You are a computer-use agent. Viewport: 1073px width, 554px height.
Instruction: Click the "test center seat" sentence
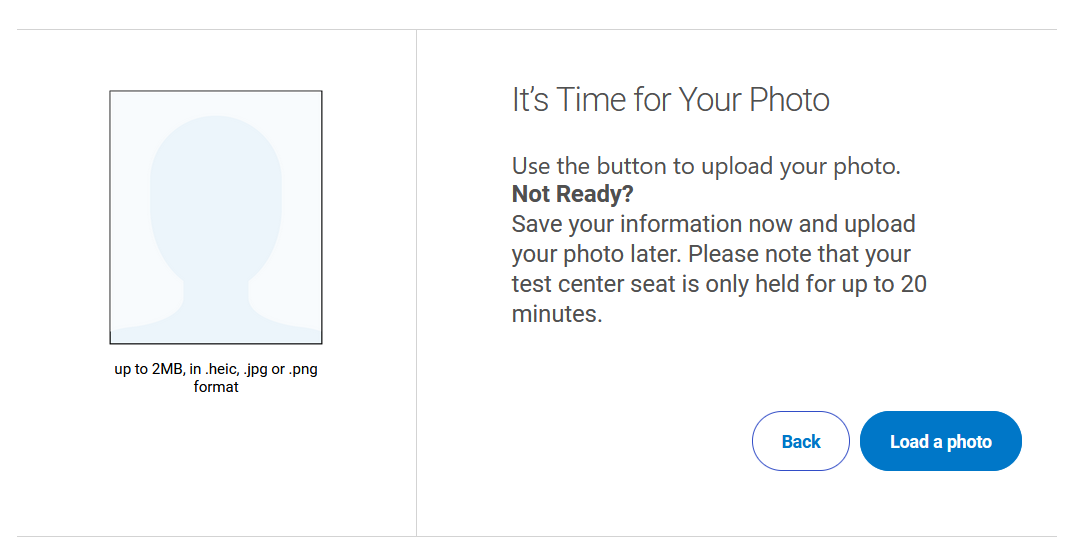[719, 284]
